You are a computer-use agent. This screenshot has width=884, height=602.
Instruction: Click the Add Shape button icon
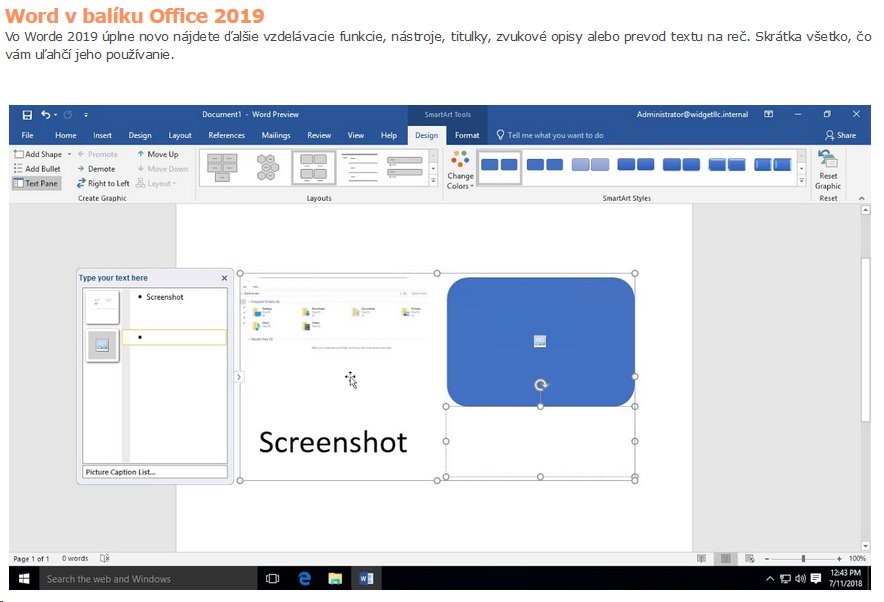20,154
